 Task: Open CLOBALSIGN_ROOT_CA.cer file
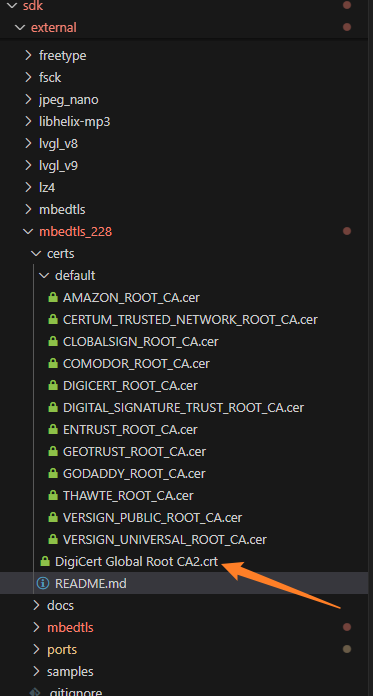[140, 342]
